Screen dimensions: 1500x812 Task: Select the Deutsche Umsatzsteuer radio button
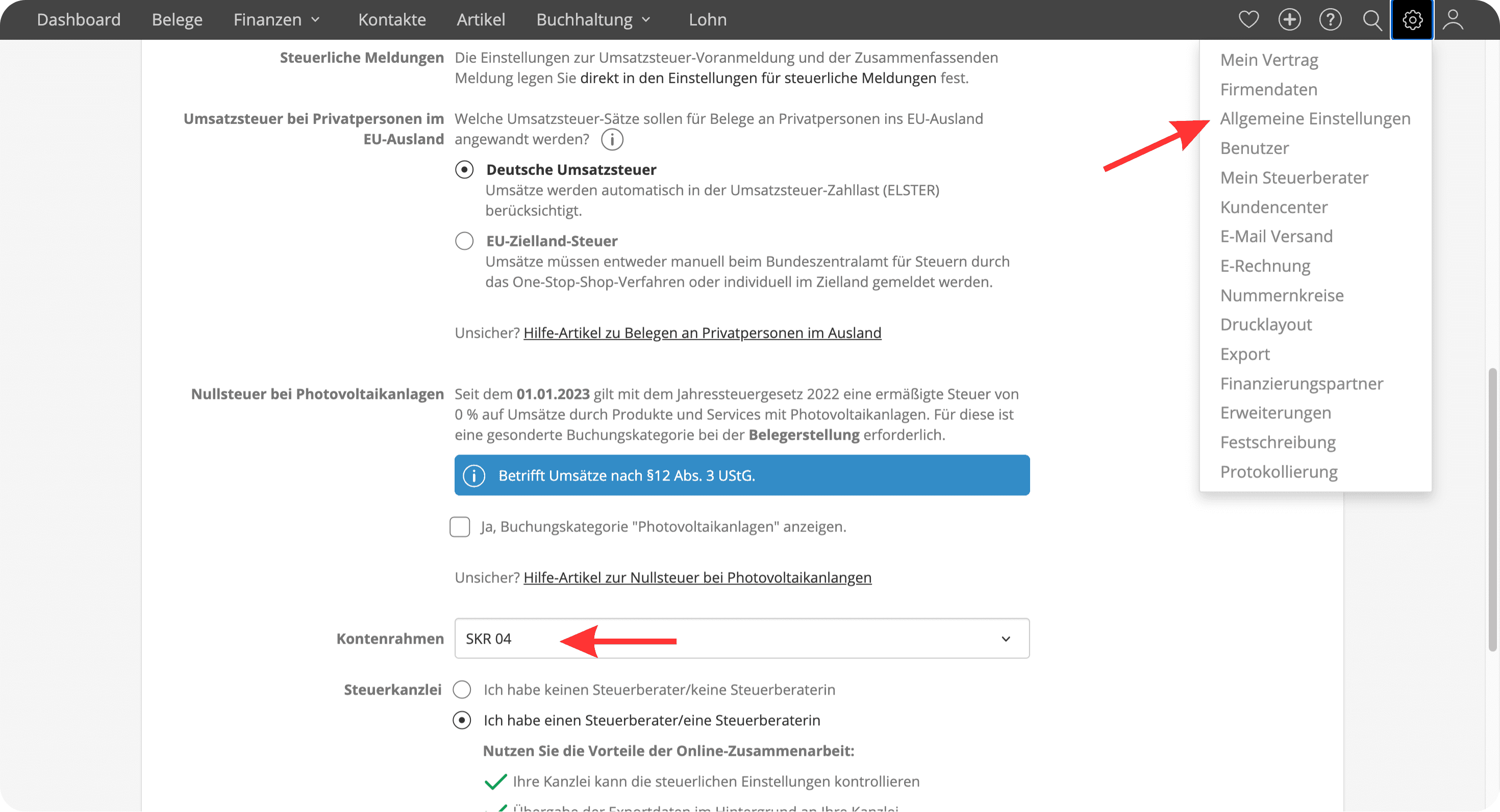pyautogui.click(x=464, y=170)
